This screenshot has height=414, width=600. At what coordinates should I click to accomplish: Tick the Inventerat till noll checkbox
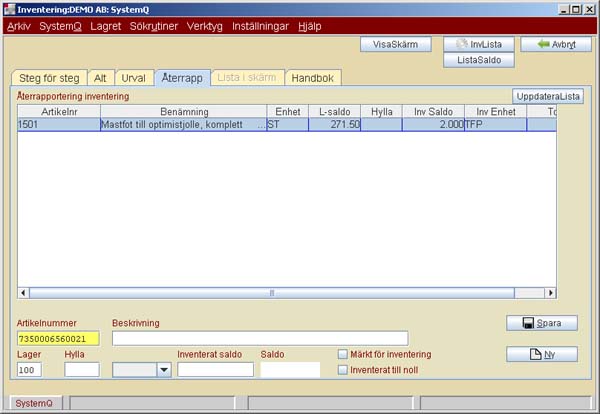[343, 370]
